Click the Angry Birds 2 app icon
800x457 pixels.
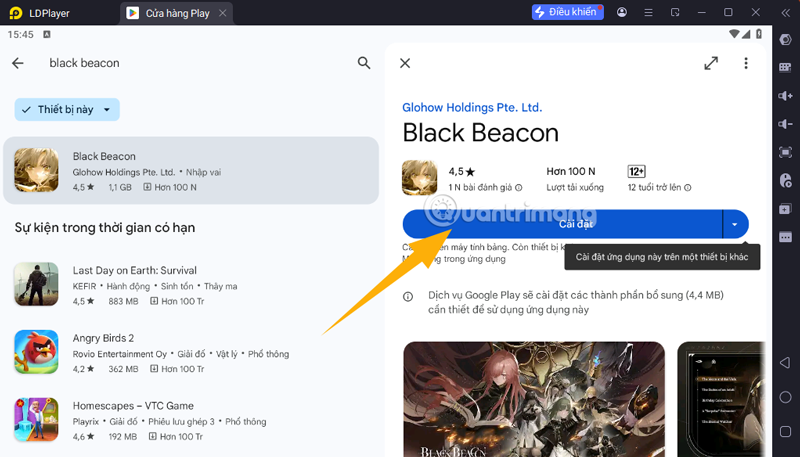tap(36, 352)
